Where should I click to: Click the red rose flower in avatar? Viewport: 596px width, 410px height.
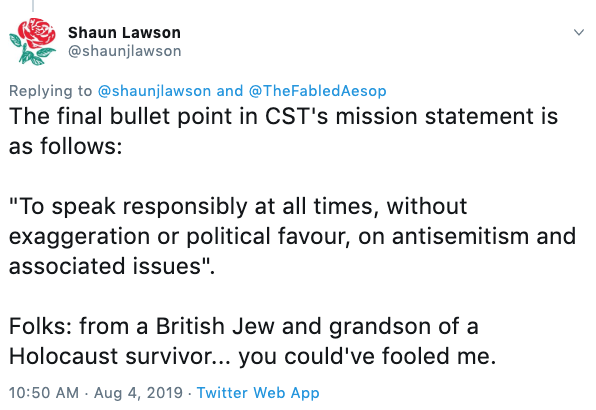(x=37, y=32)
